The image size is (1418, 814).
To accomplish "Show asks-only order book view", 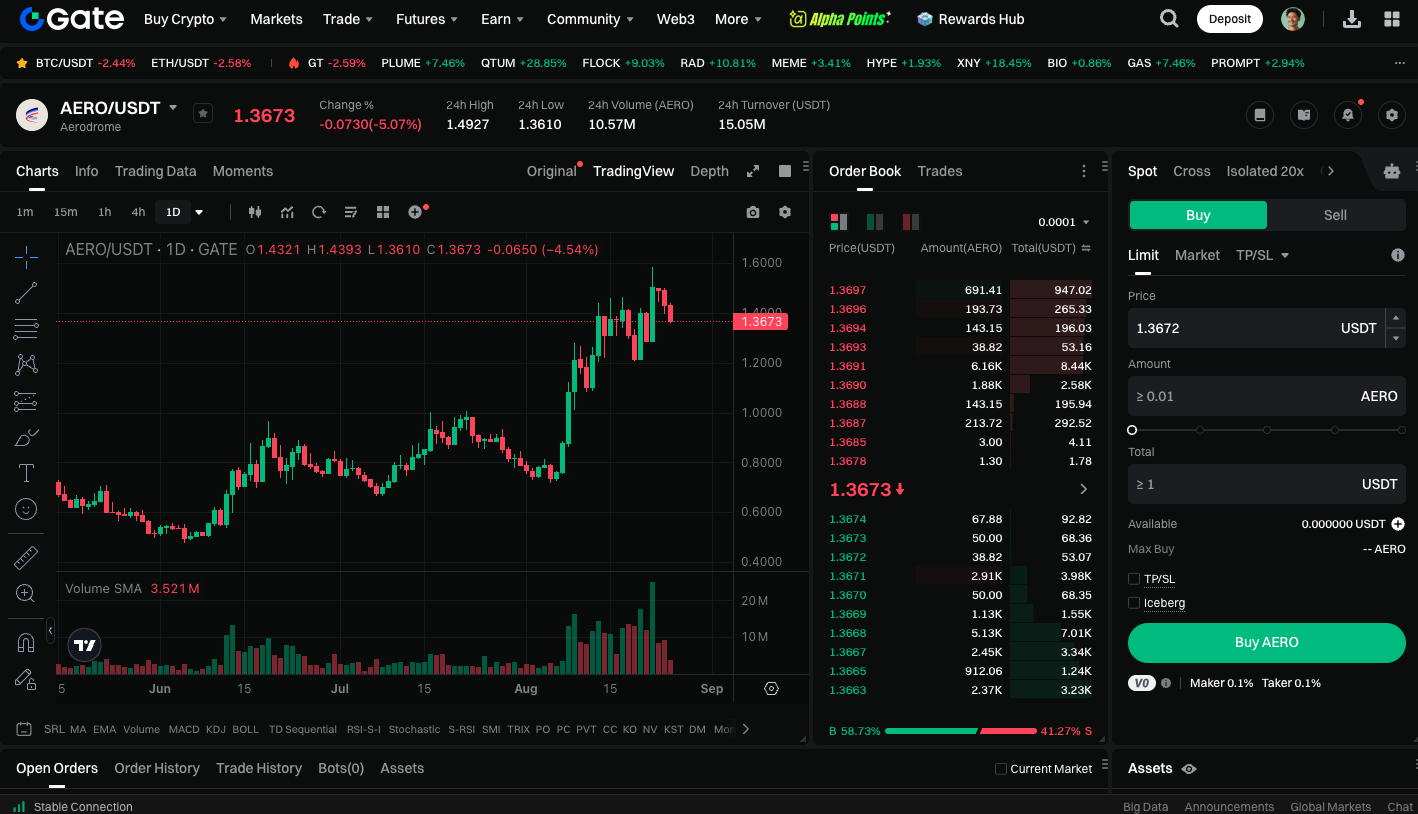I will [911, 222].
